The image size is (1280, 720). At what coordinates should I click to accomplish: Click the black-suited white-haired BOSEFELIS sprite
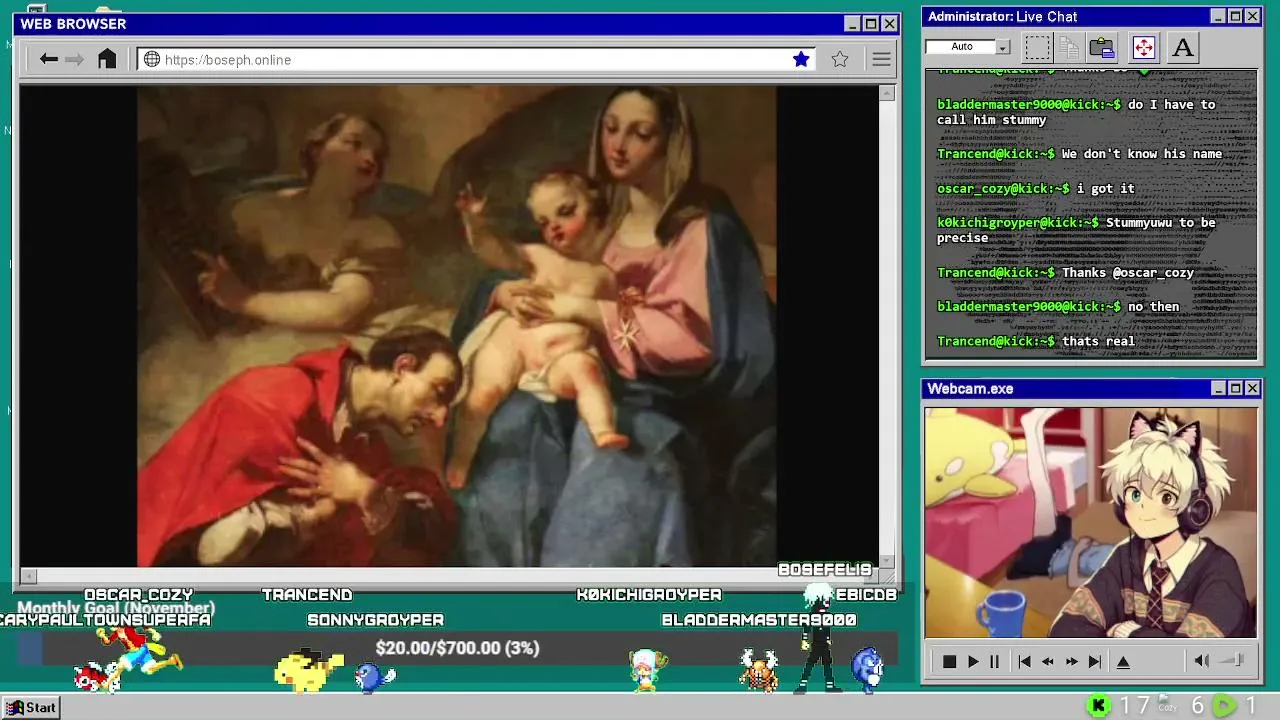(x=820, y=640)
